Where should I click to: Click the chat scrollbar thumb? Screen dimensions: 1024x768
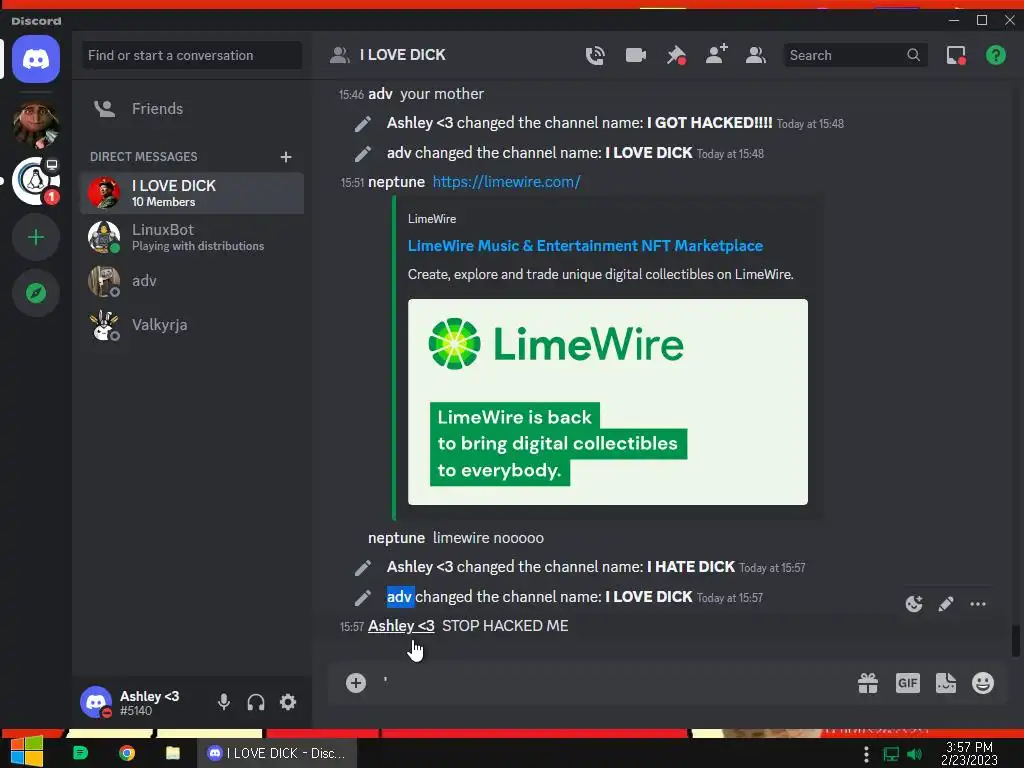coord(1016,640)
